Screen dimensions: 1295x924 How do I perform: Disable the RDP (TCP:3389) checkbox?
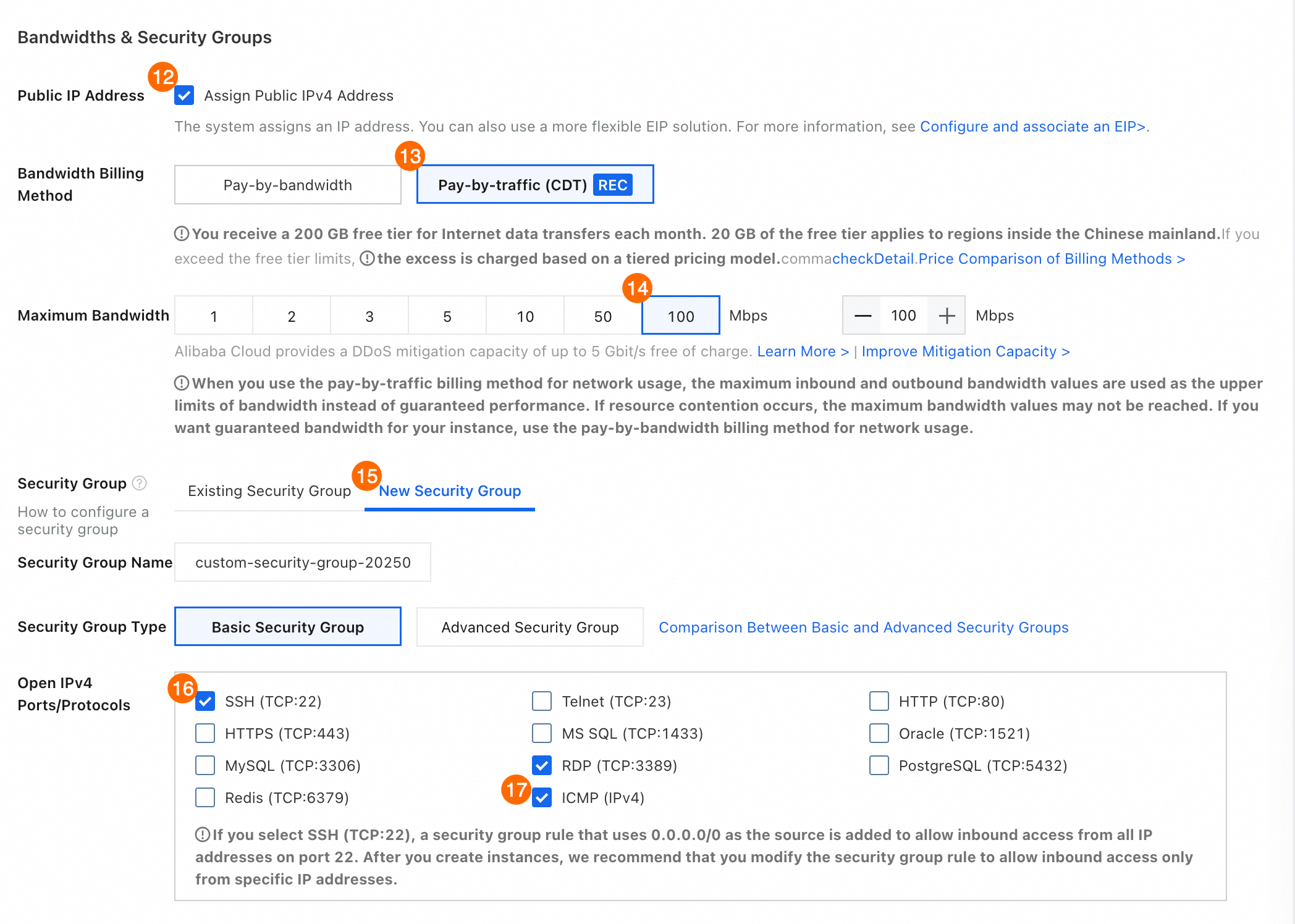[x=542, y=766]
